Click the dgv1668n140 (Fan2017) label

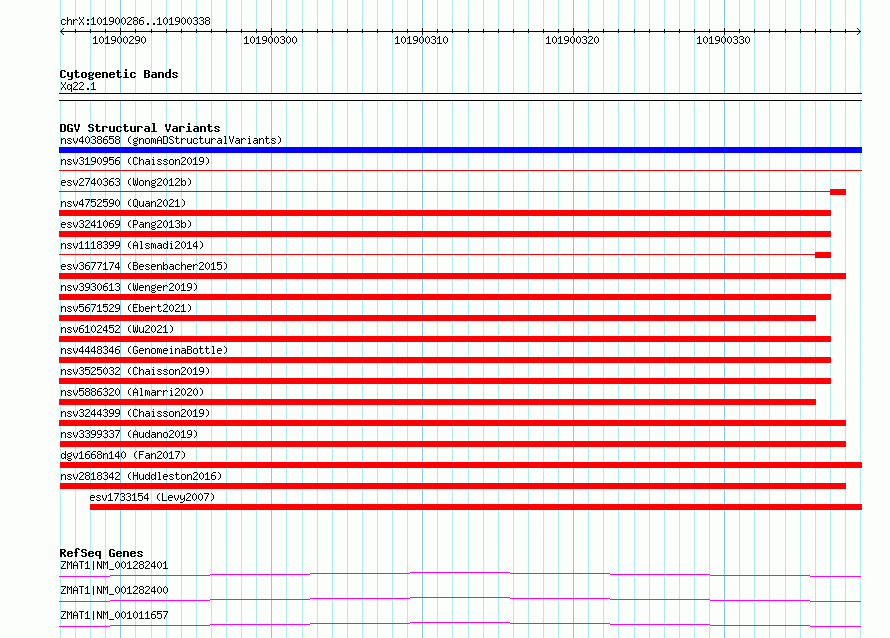point(123,455)
